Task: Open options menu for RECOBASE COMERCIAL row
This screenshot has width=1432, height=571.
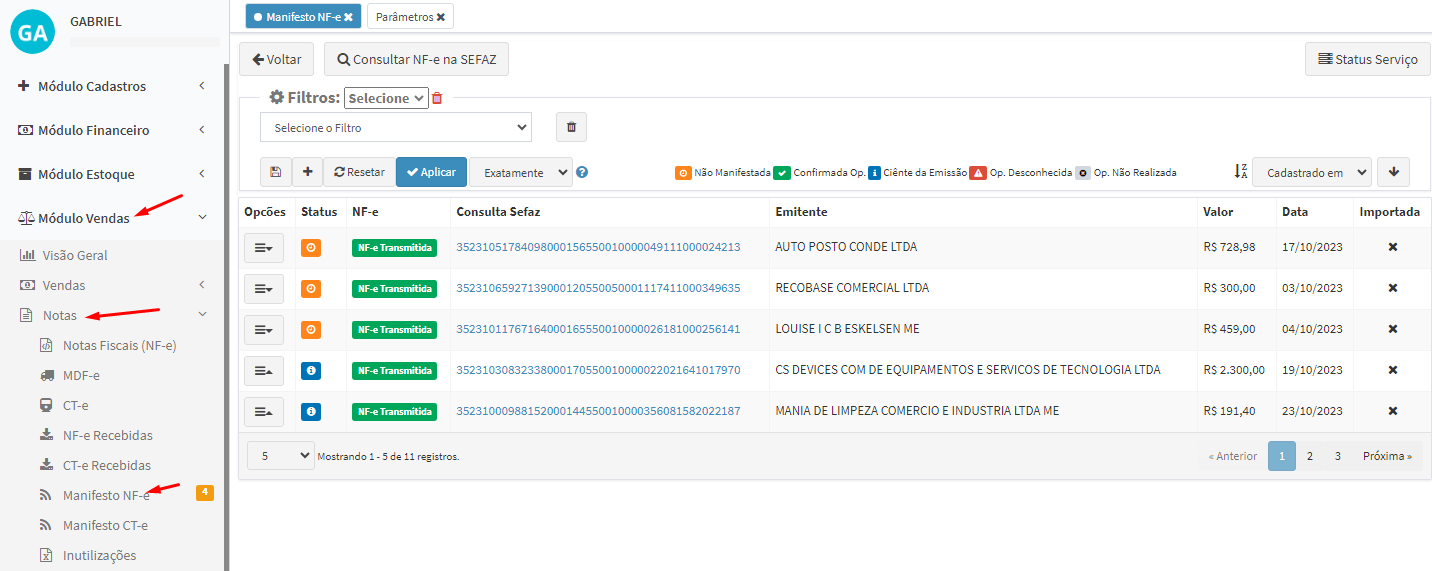Action: click(x=264, y=288)
